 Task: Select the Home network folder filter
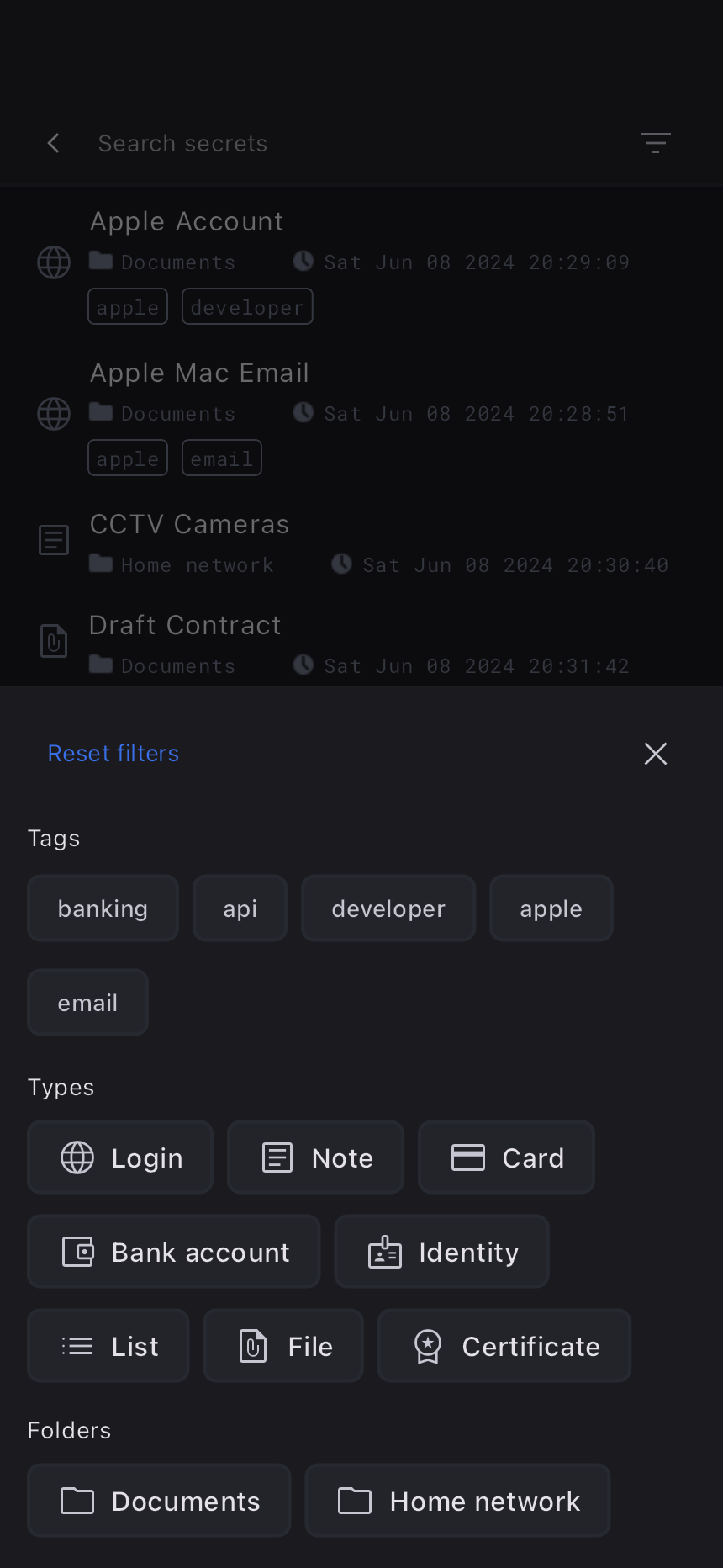pyautogui.click(x=457, y=1501)
